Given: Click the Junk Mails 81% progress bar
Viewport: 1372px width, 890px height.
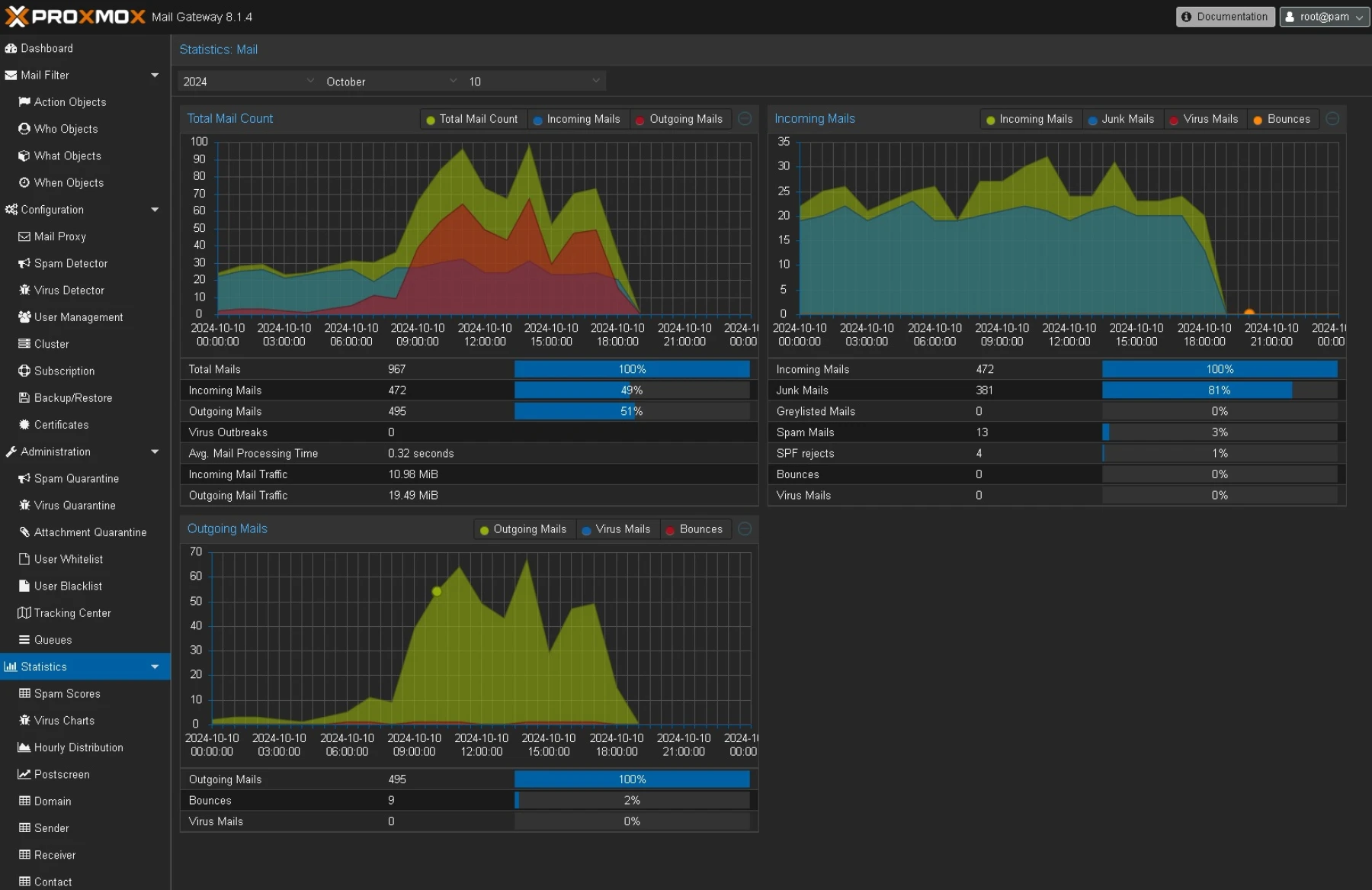Looking at the screenshot, I should (x=1219, y=390).
